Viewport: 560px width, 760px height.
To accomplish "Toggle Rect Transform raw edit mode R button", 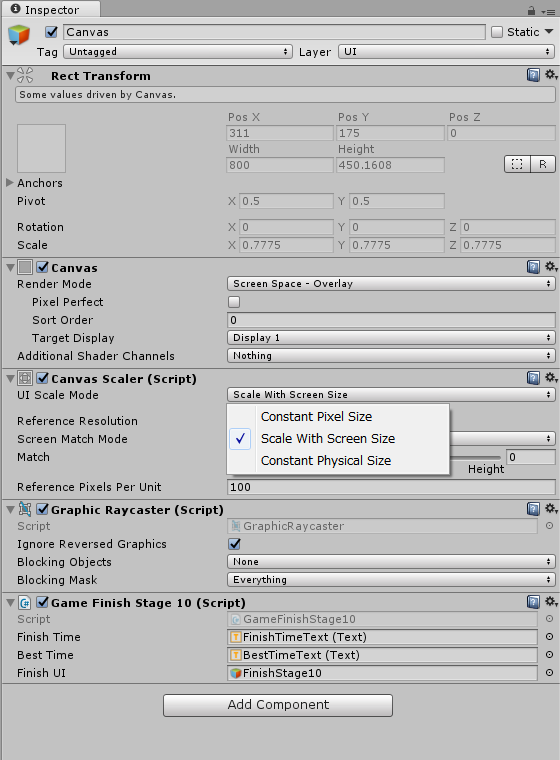I will tap(543, 164).
